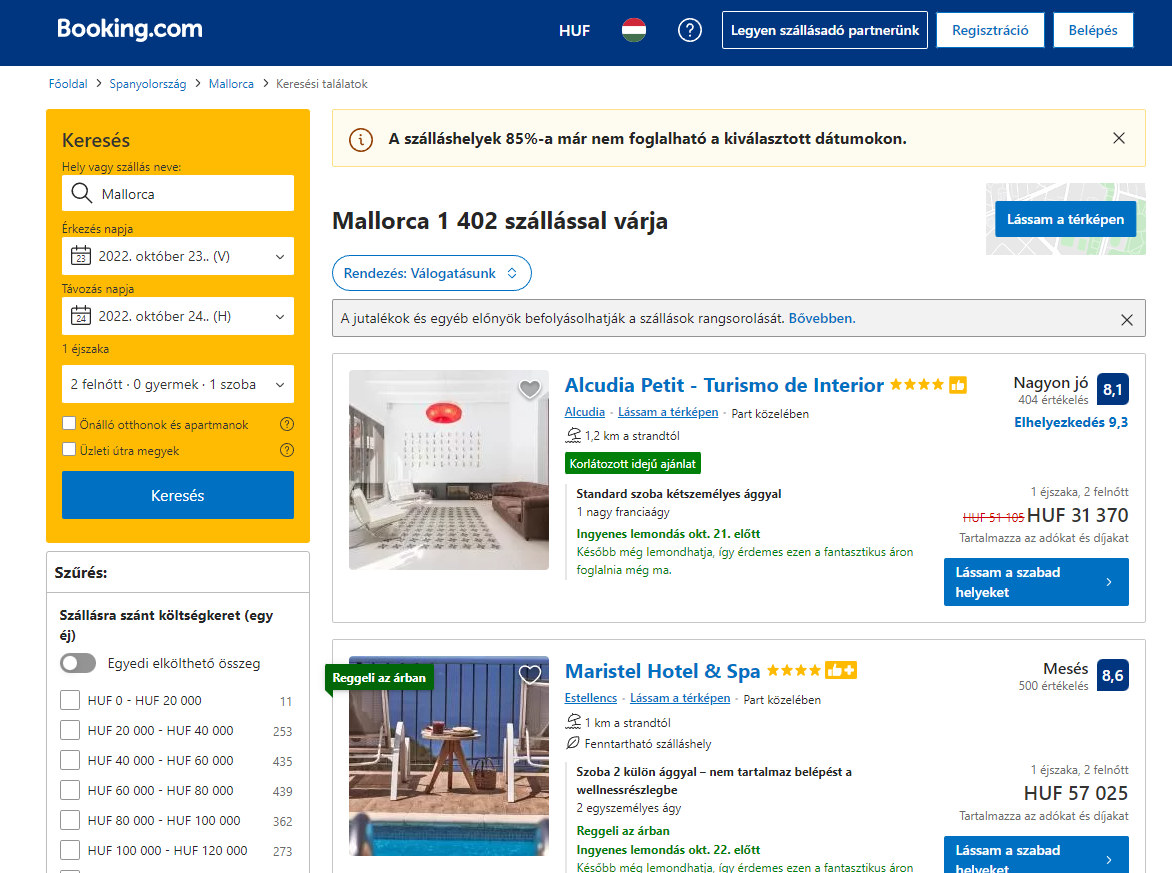This screenshot has height=873, width=1172.
Task: Go to "Főoldal" via the breadcrumb
Action: (67, 84)
